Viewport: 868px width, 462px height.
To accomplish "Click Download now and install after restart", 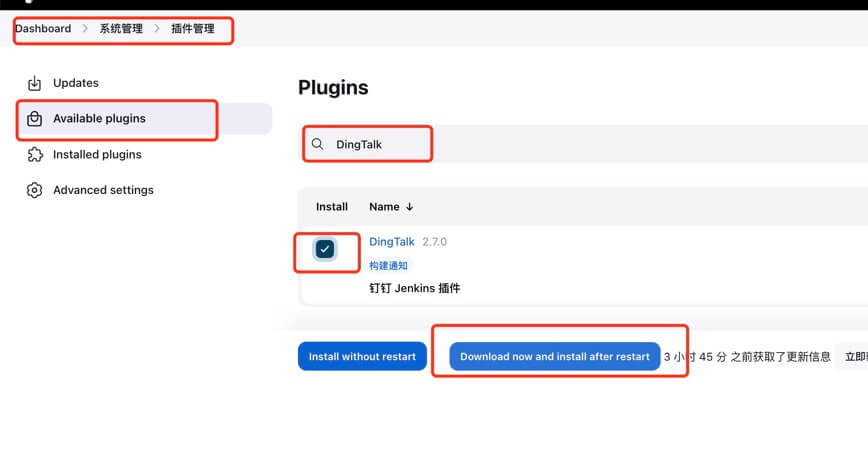I will click(554, 357).
